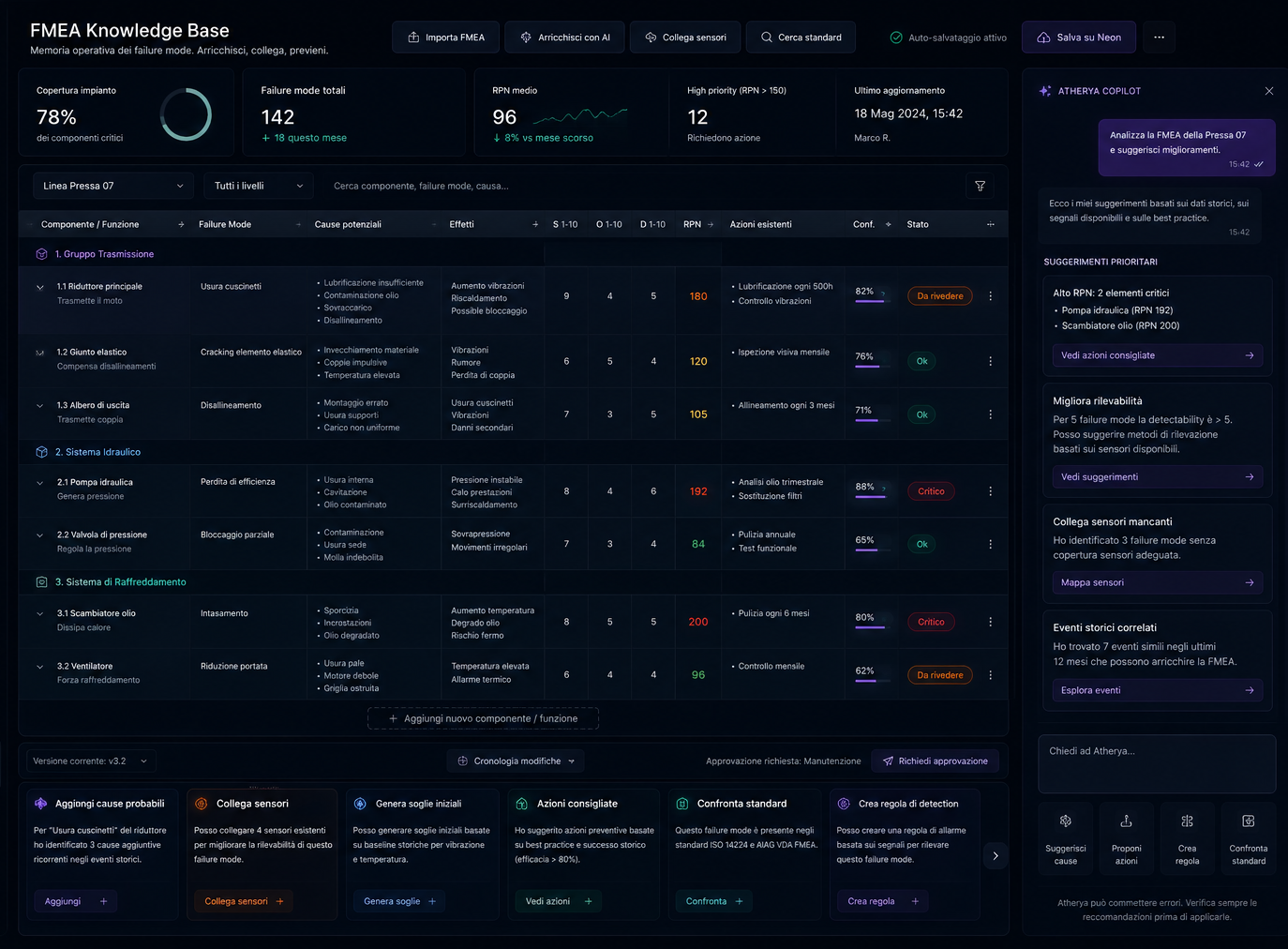Close the Atherya Copilot panel
The width and height of the screenshot is (1288, 949).
click(x=1268, y=91)
